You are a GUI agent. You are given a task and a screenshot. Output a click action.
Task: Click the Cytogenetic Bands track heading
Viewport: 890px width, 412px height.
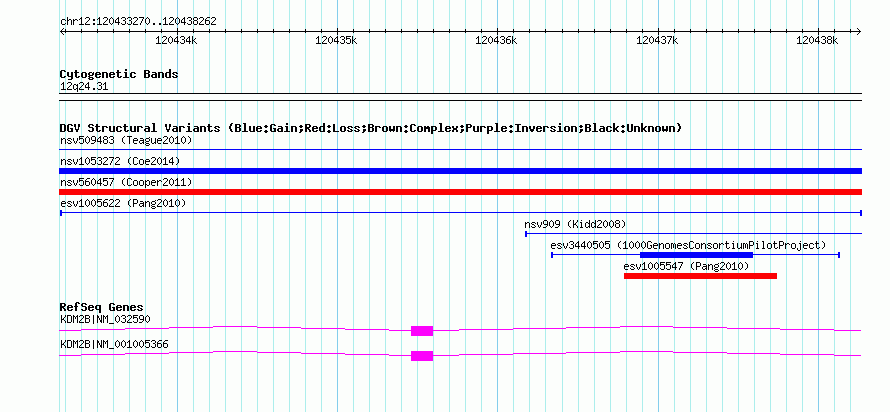point(119,74)
